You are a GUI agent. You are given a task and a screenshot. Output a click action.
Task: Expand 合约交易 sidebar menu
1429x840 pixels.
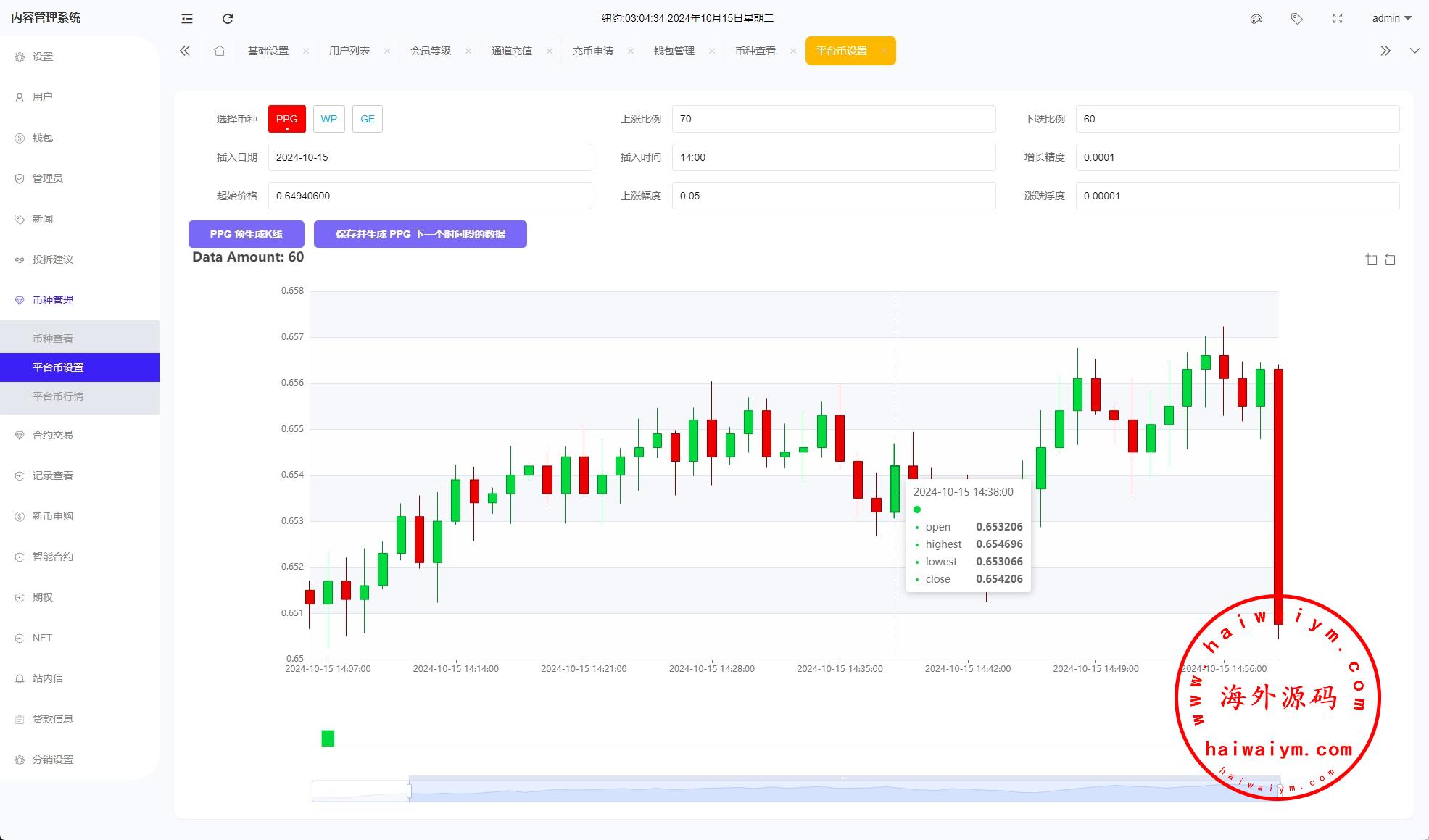click(x=53, y=435)
